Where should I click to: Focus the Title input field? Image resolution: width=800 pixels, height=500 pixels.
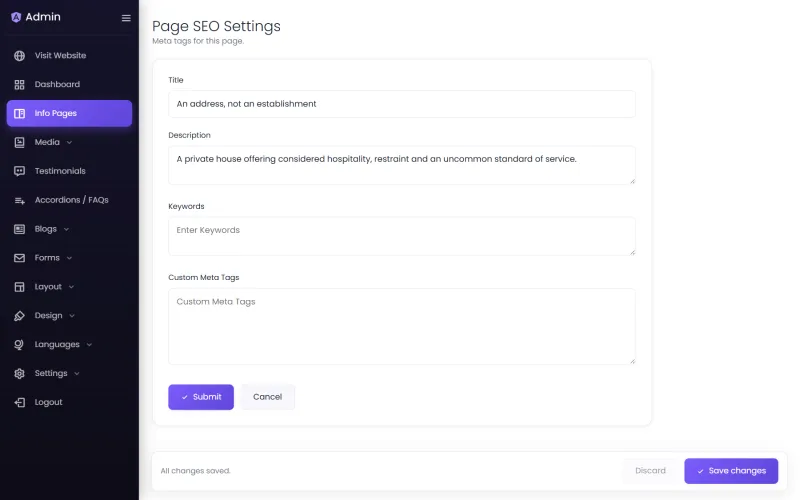402,104
